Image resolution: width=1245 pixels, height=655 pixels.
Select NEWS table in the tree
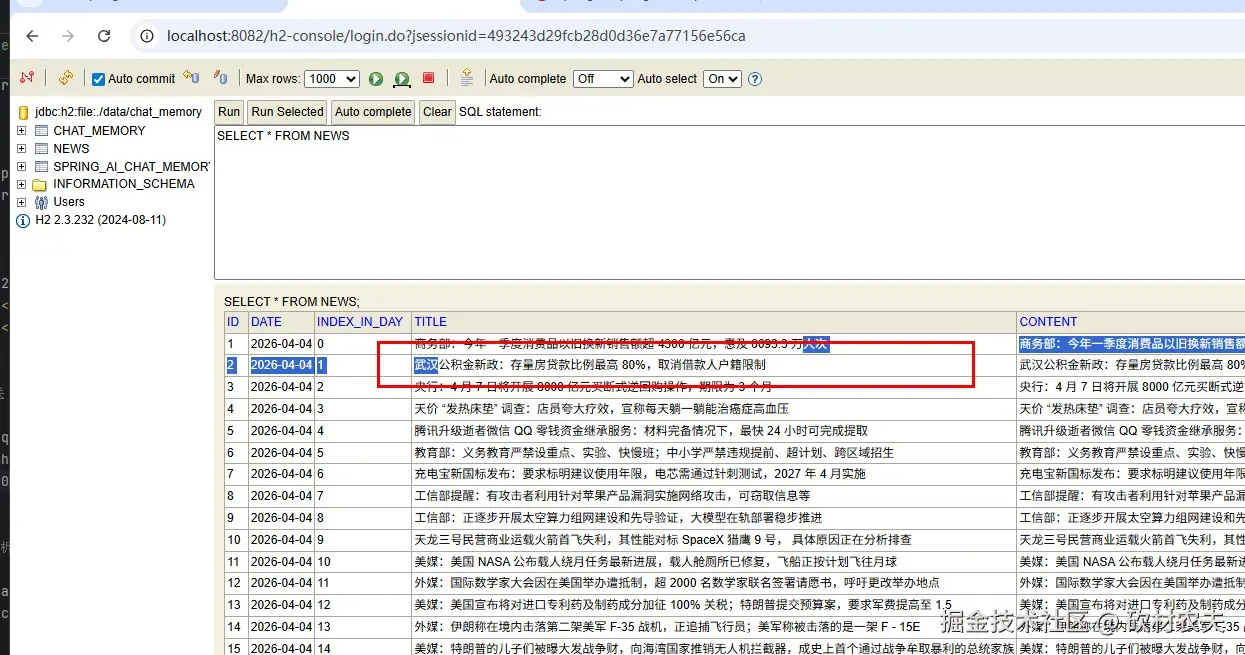(x=71, y=149)
